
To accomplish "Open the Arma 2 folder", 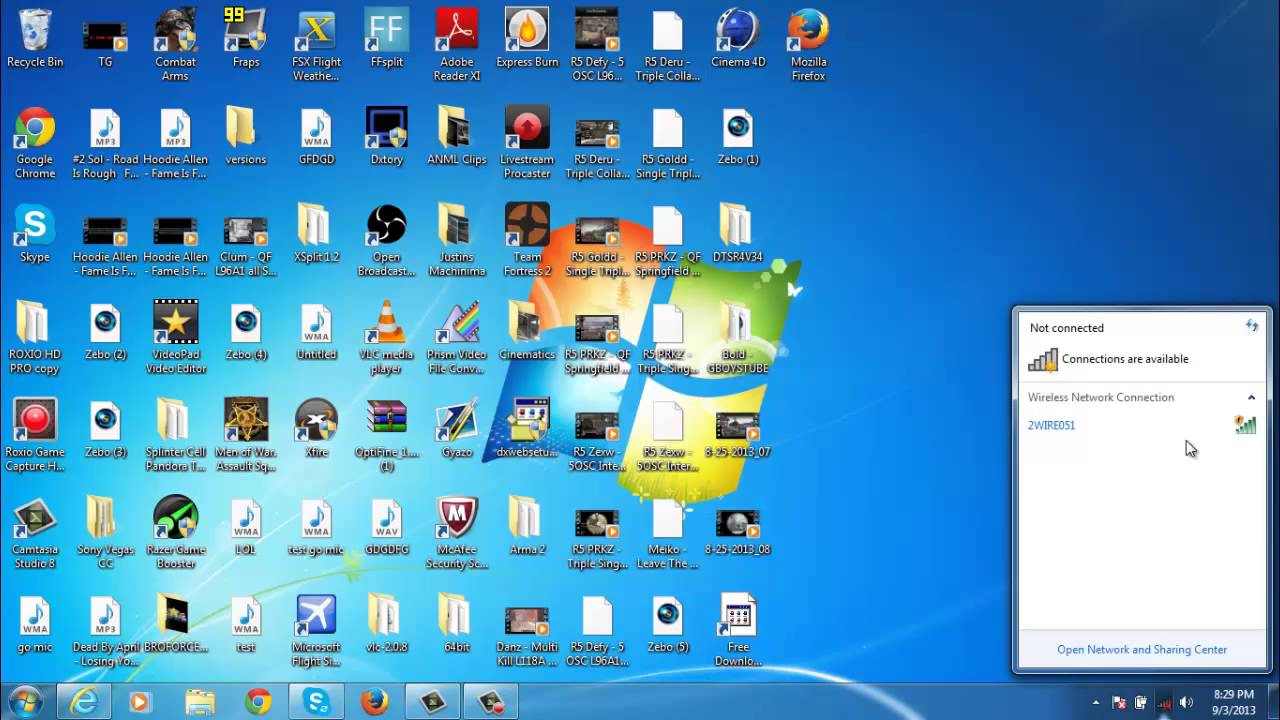I will click(527, 527).
